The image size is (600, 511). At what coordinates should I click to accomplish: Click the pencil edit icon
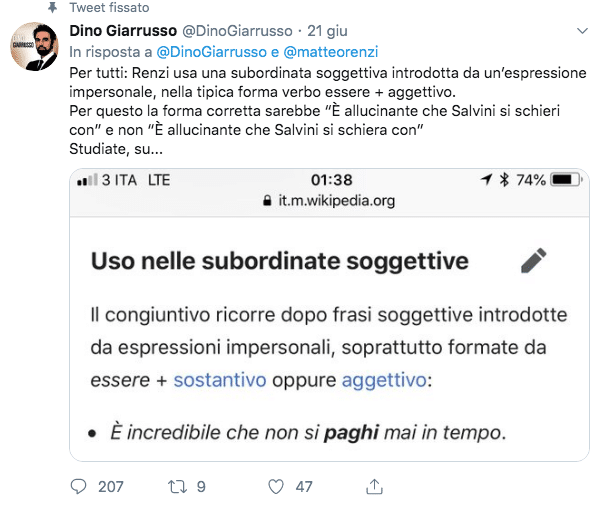tap(534, 260)
